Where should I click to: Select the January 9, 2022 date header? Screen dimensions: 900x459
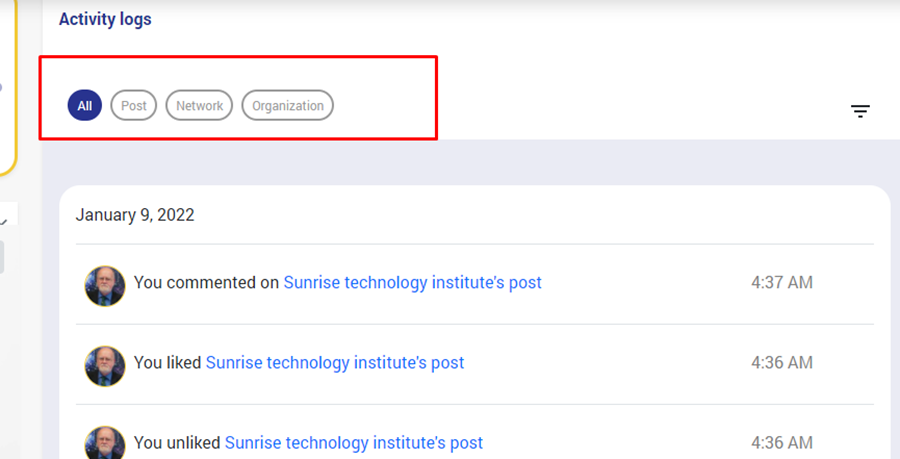click(135, 215)
